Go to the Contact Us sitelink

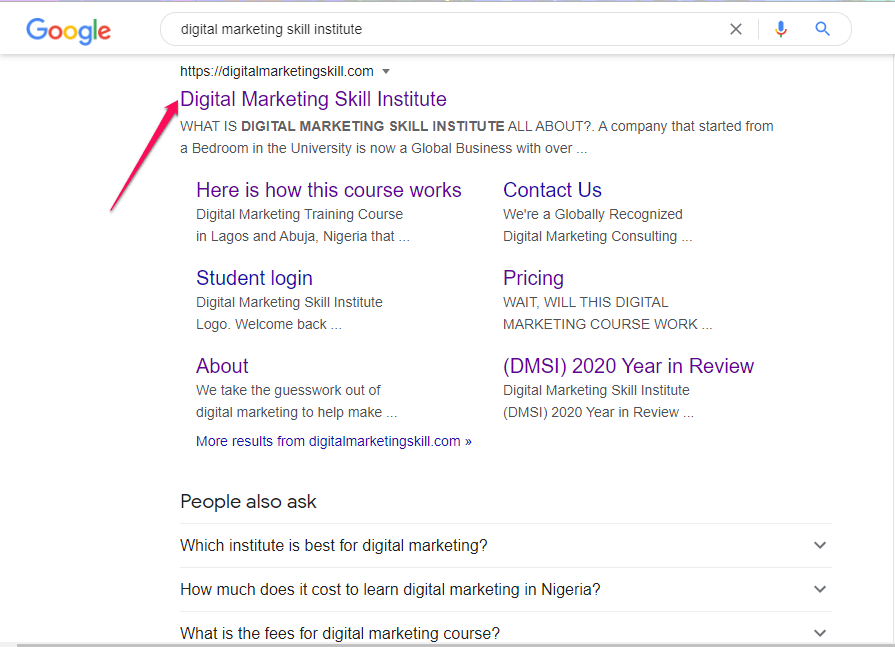(552, 190)
